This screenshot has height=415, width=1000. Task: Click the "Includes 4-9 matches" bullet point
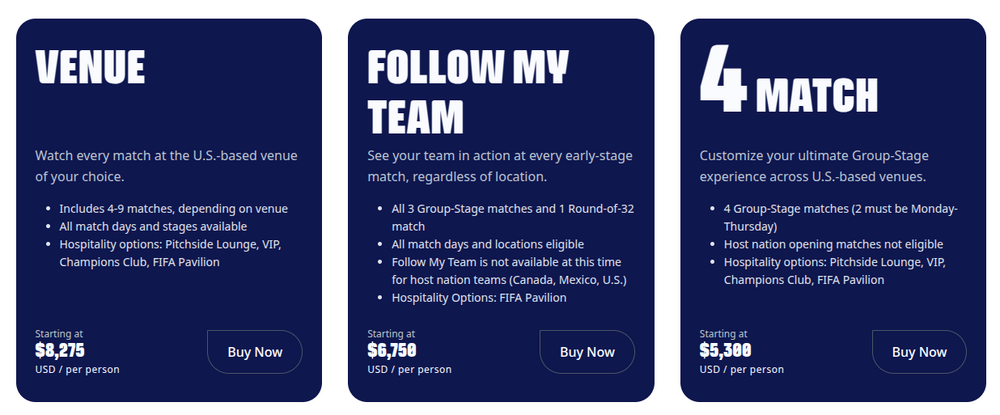(x=173, y=209)
